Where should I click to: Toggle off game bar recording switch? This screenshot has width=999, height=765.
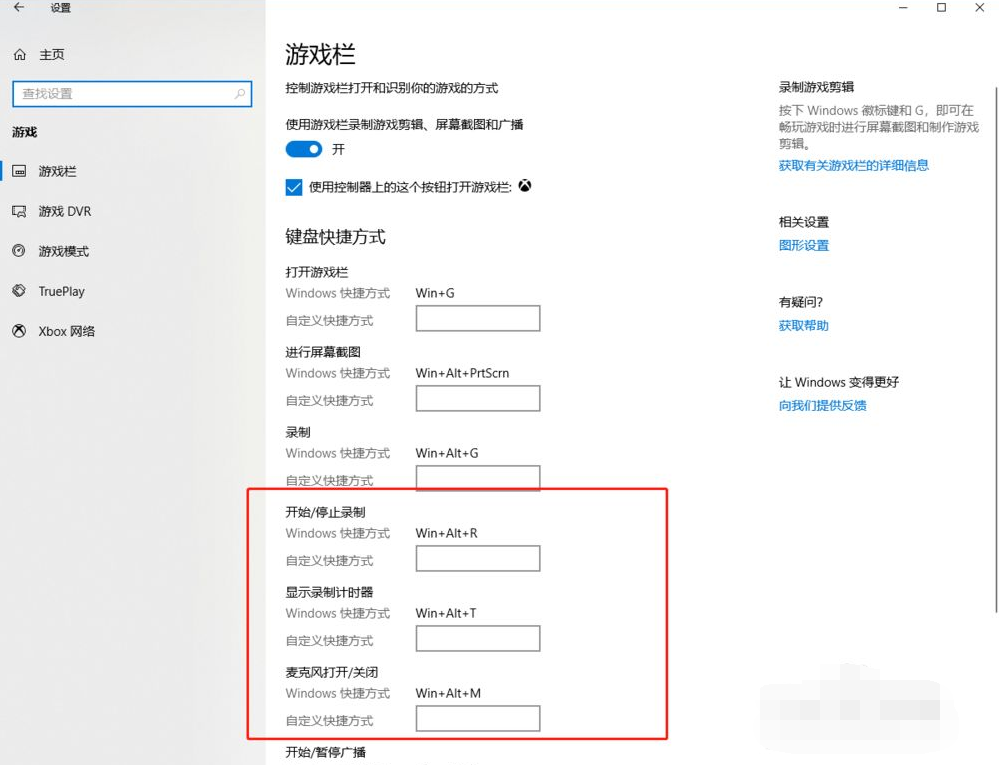click(x=304, y=149)
